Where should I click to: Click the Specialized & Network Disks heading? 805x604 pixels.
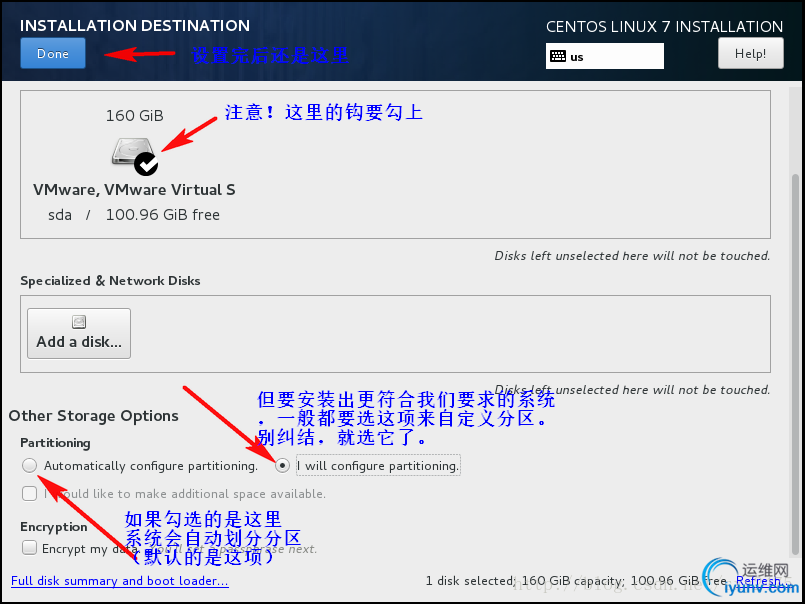tap(110, 281)
